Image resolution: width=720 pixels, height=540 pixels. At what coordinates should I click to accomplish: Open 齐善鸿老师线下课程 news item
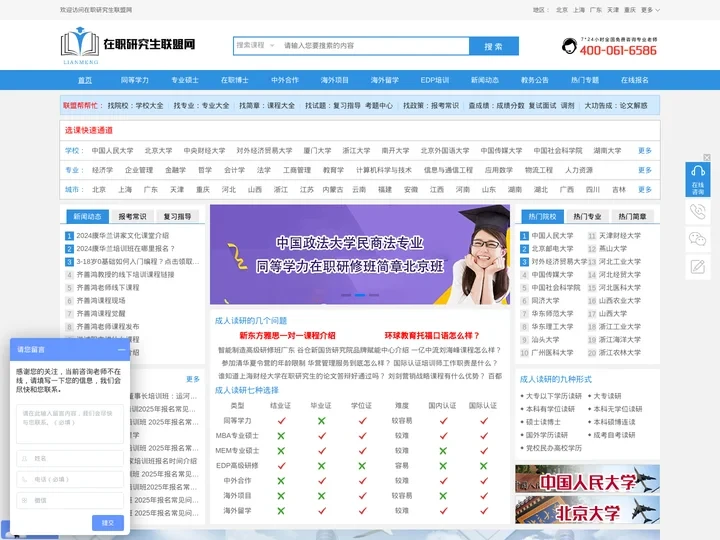tap(108, 287)
